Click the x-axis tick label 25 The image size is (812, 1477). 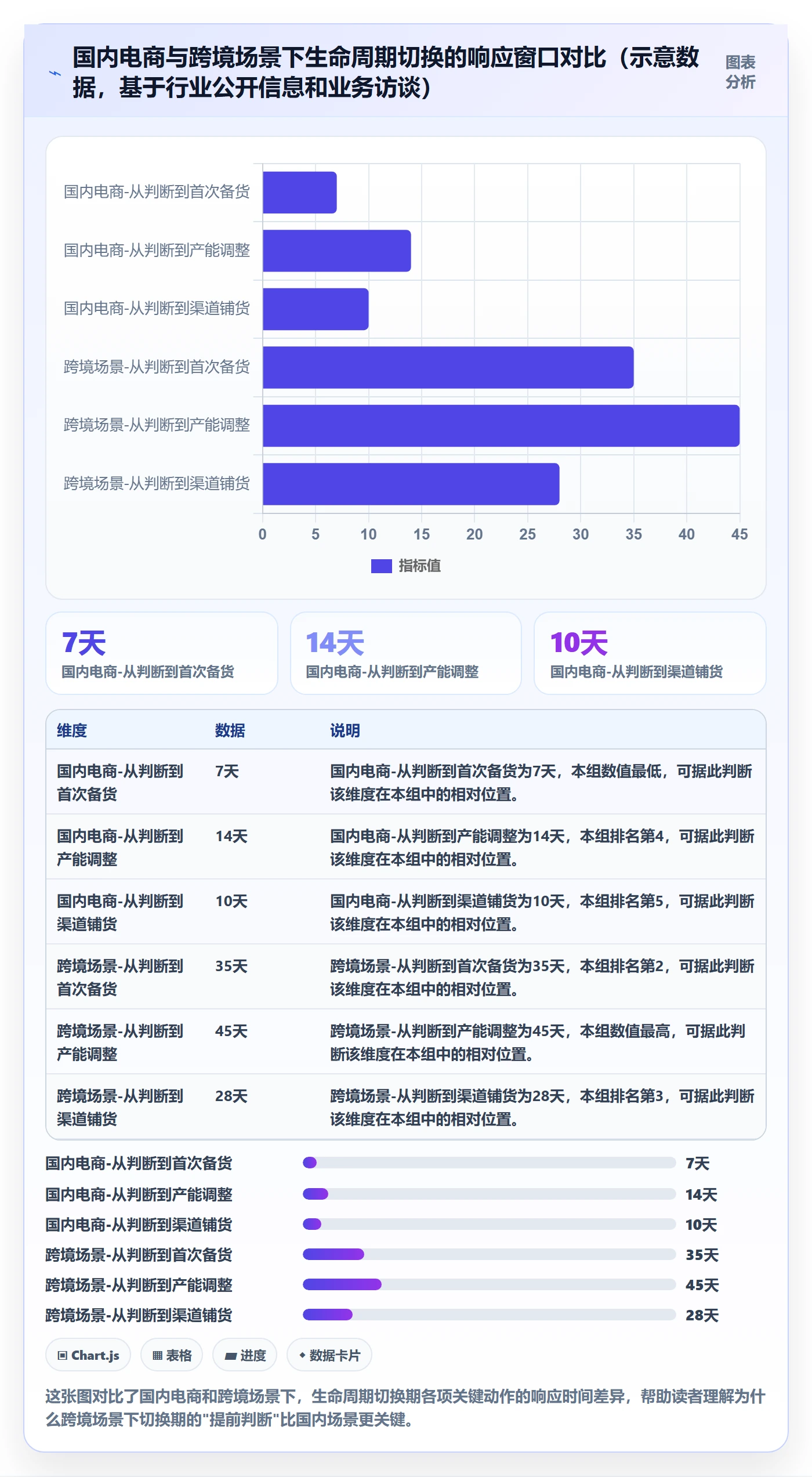point(527,534)
